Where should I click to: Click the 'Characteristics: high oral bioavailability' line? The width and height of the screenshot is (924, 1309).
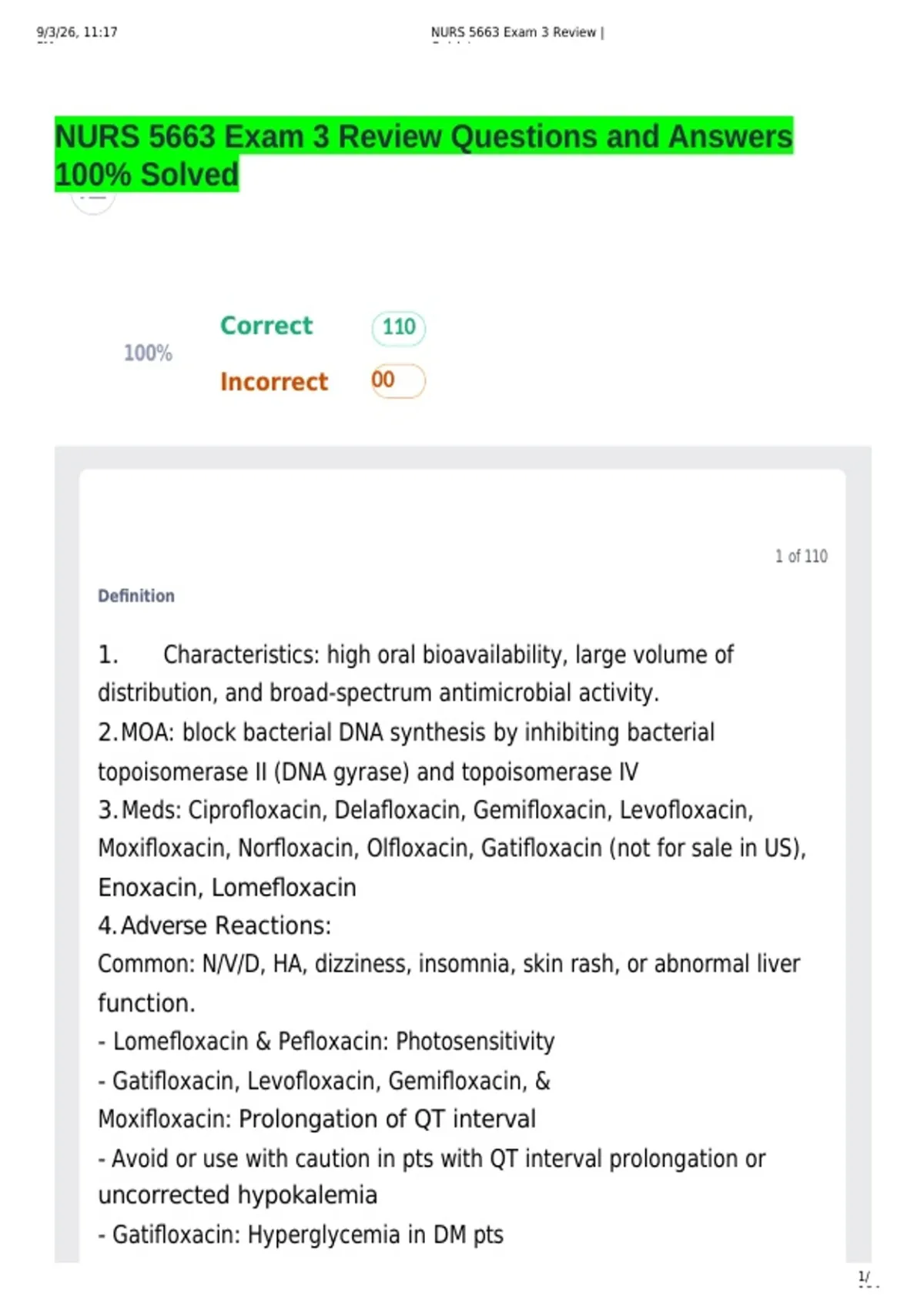416,654
